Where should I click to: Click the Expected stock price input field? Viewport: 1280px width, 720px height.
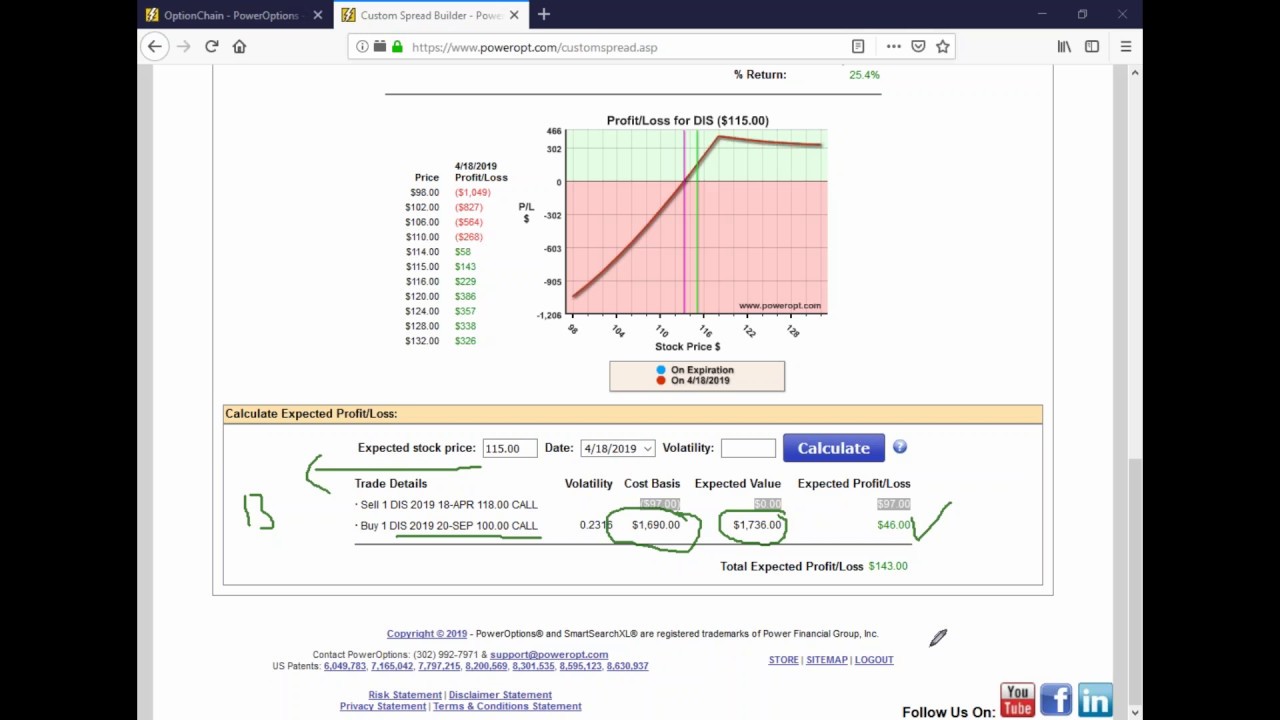pyautogui.click(x=509, y=448)
